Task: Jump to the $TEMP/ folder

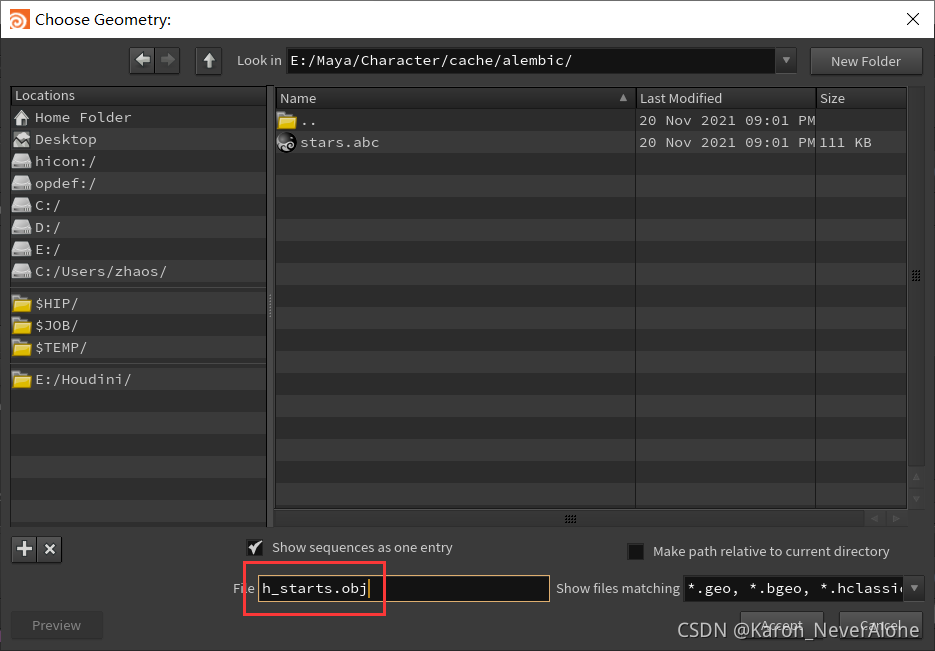Action: [x=138, y=348]
